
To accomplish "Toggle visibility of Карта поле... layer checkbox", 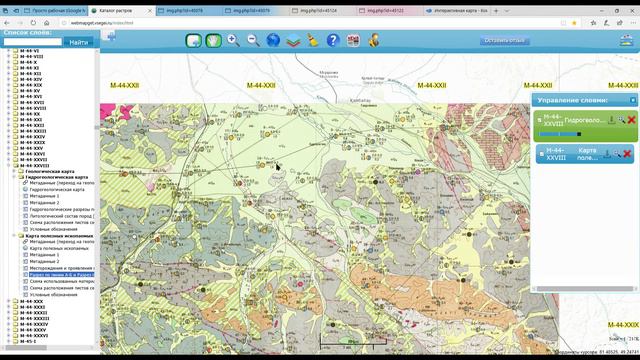I will coord(542,154).
